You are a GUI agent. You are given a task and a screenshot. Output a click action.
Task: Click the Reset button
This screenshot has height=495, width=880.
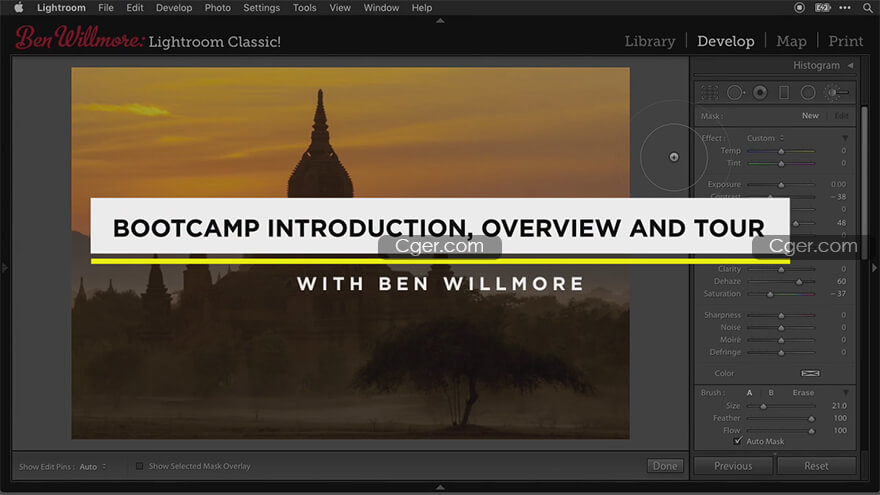pos(816,466)
